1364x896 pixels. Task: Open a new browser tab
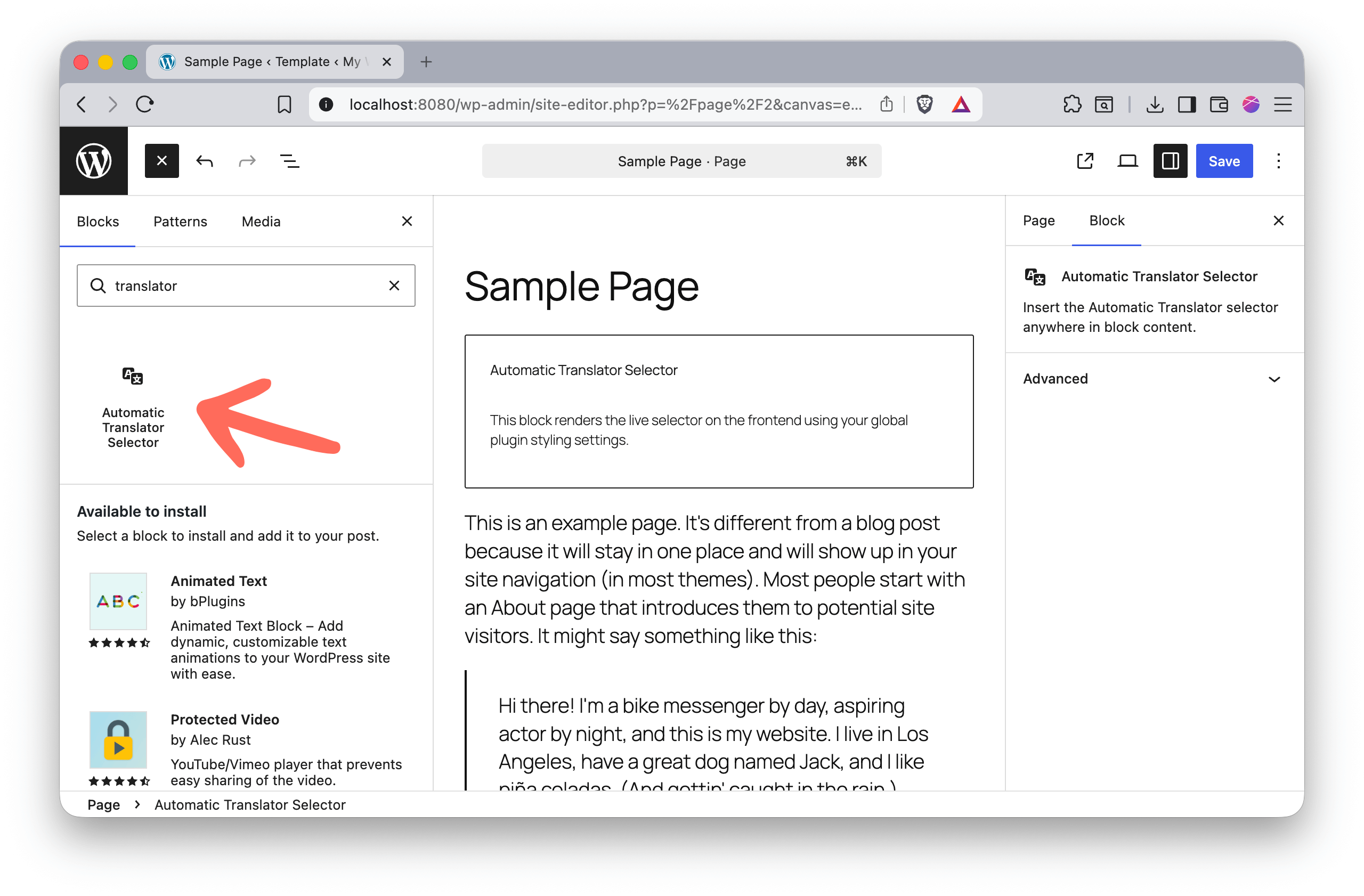pos(426,62)
